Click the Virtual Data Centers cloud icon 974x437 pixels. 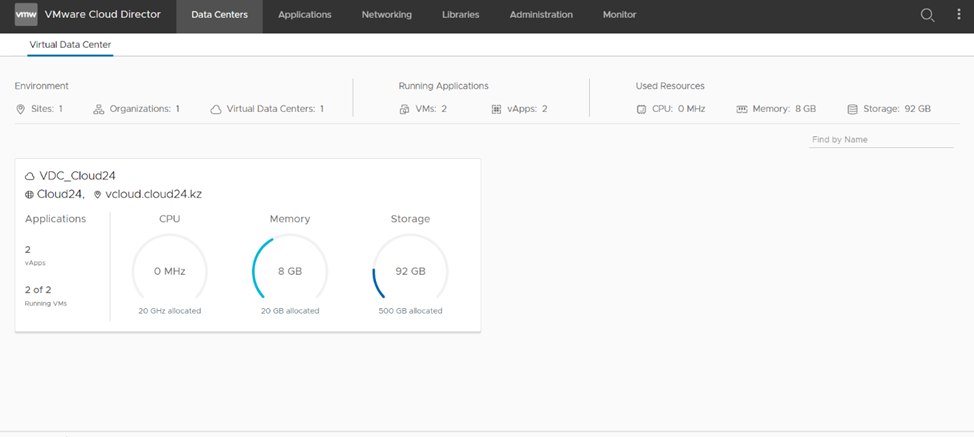point(216,109)
